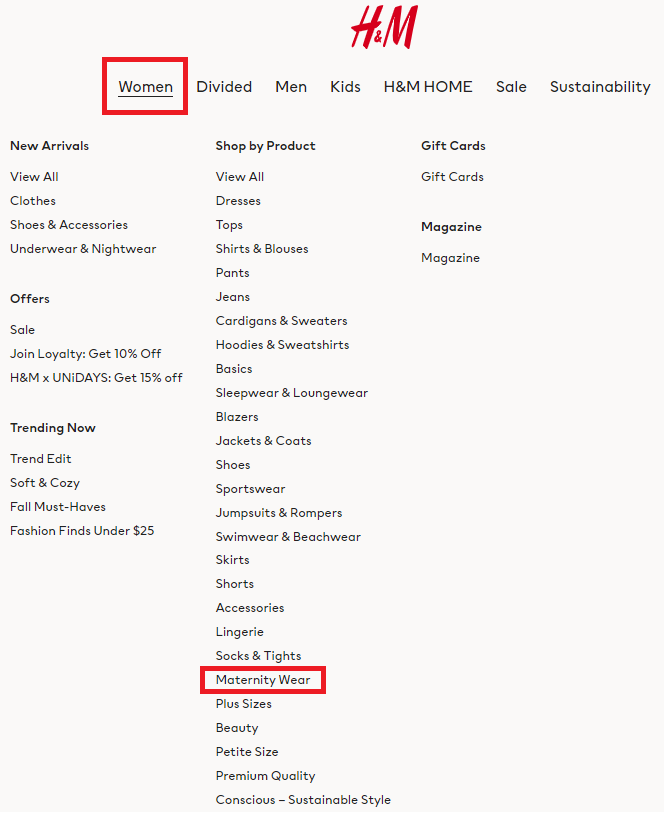Screen dimensions: 664x815
Task: Select Shoes under Shop by Product
Action: pos(233,465)
